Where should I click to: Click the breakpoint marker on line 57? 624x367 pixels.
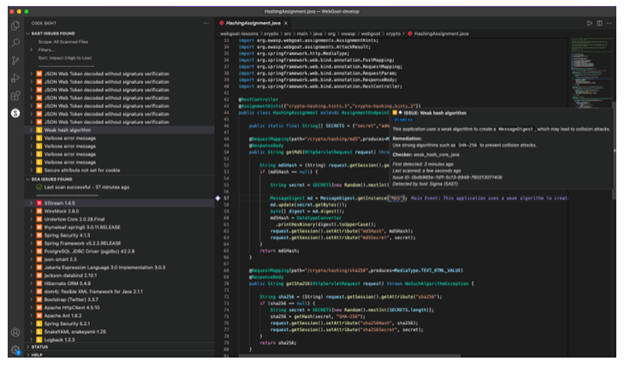218,198
